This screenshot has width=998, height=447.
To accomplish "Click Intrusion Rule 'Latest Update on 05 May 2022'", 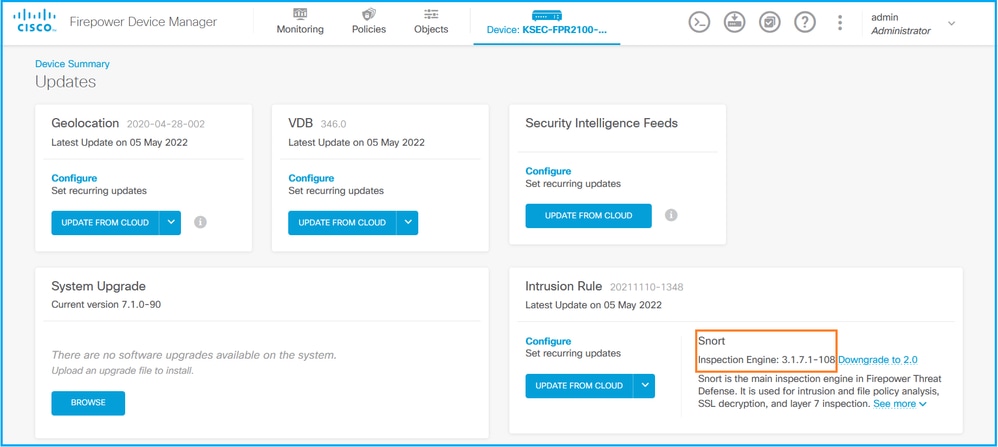I will (x=594, y=305).
